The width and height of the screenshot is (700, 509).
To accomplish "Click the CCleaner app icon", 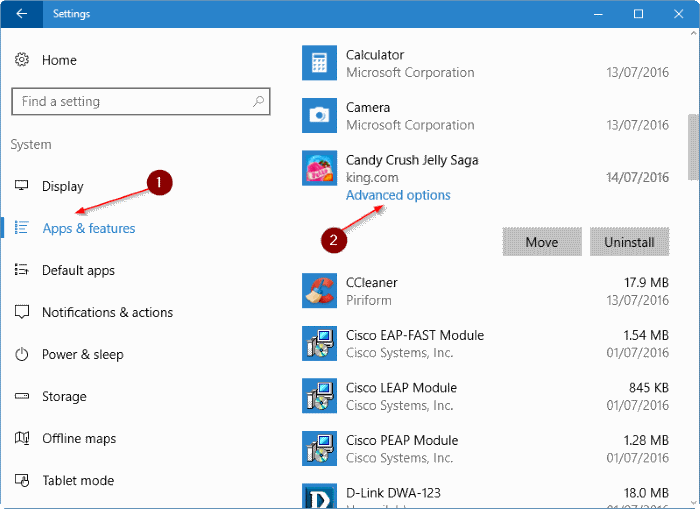I will pyautogui.click(x=319, y=291).
